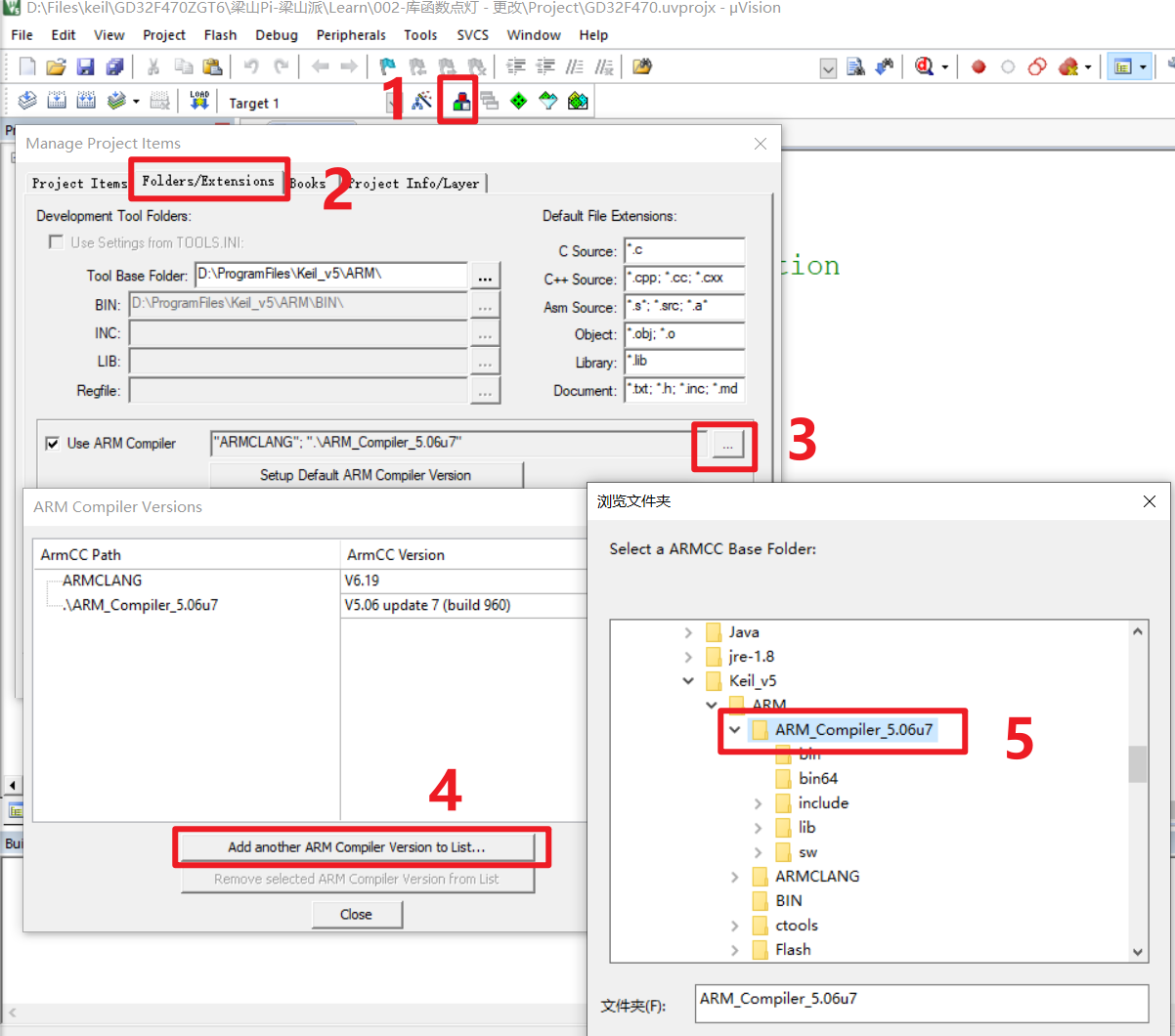
Task: Click the Cut scissors icon
Action: pyautogui.click(x=153, y=66)
